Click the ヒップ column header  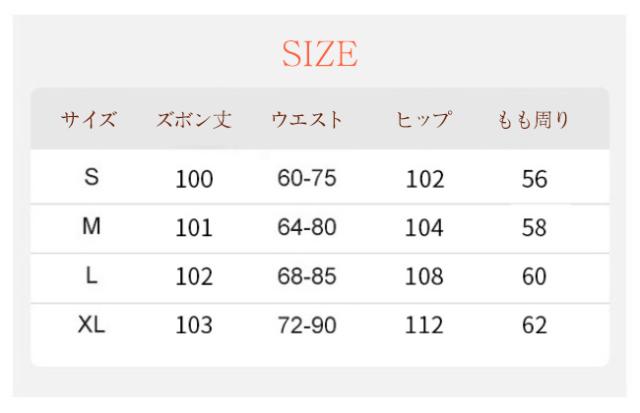coord(425,121)
